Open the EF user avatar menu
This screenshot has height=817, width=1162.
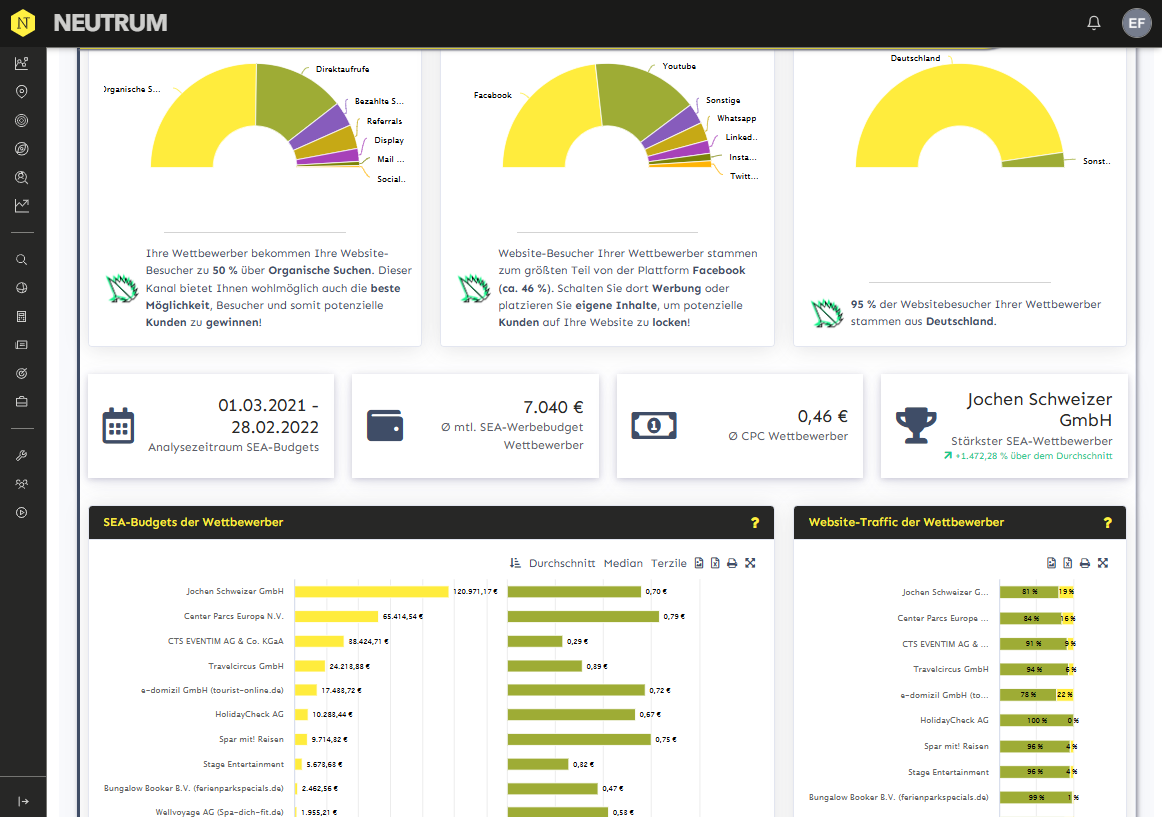[x=1136, y=23]
